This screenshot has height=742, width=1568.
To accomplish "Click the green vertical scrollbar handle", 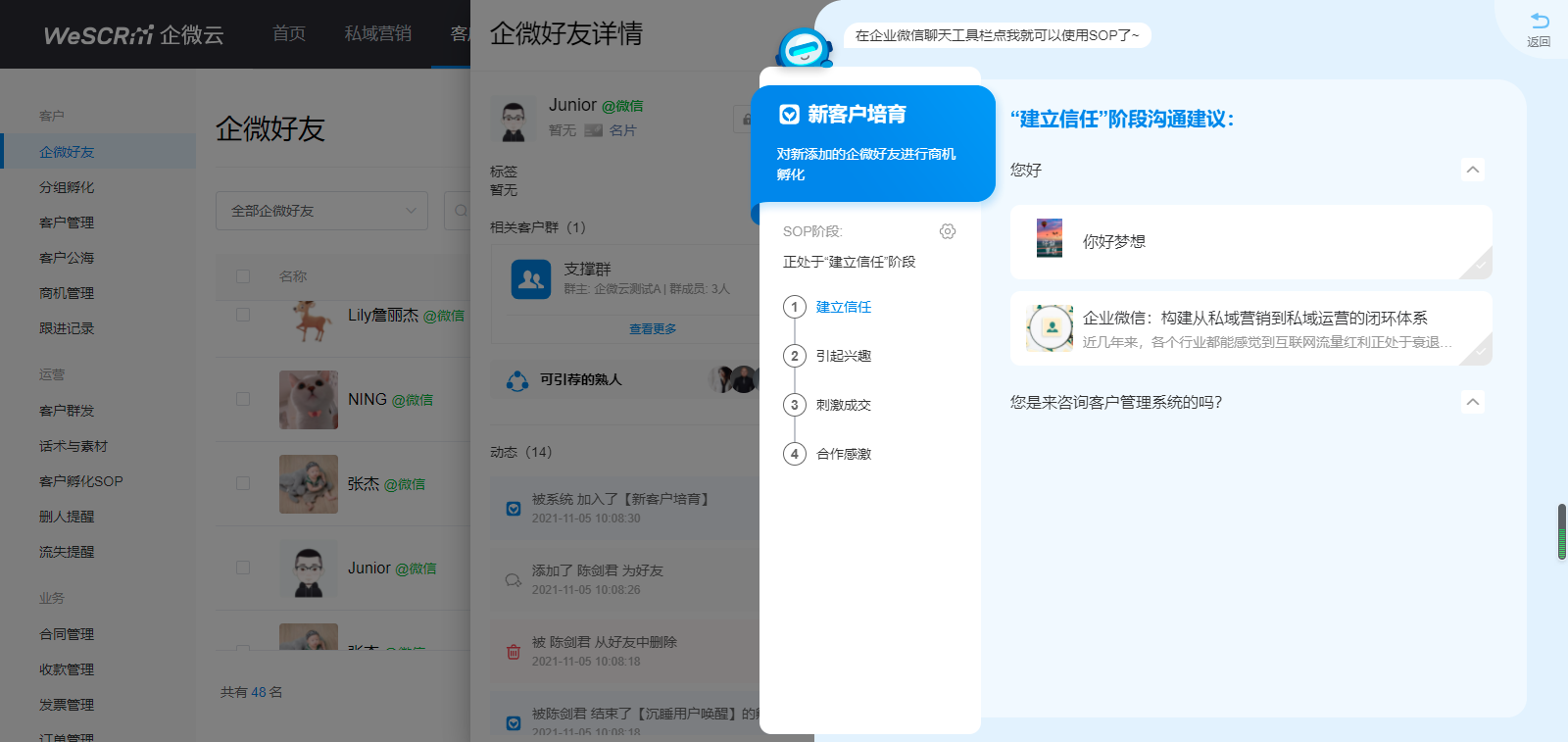I will point(1561,532).
